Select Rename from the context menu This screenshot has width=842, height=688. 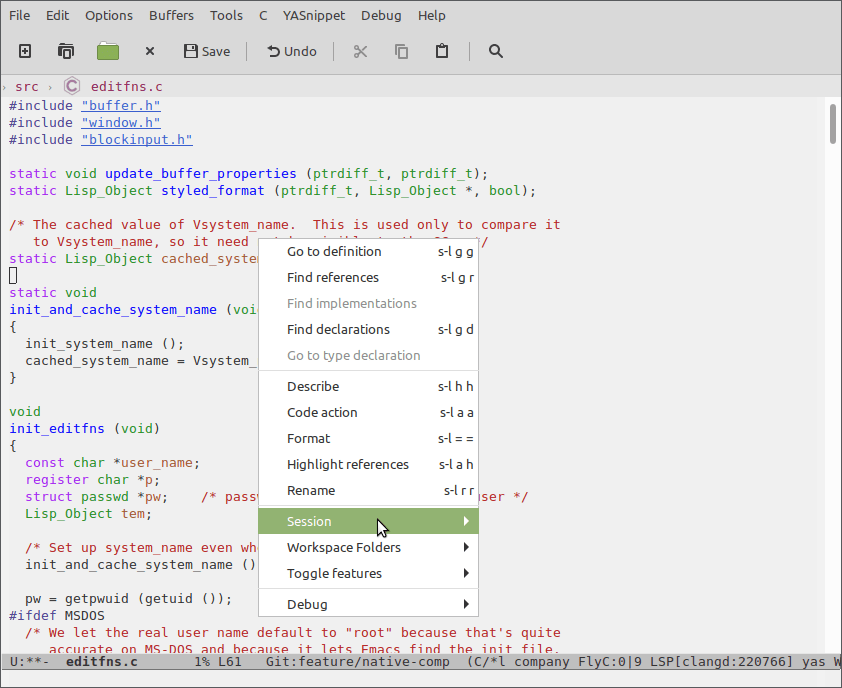313,490
